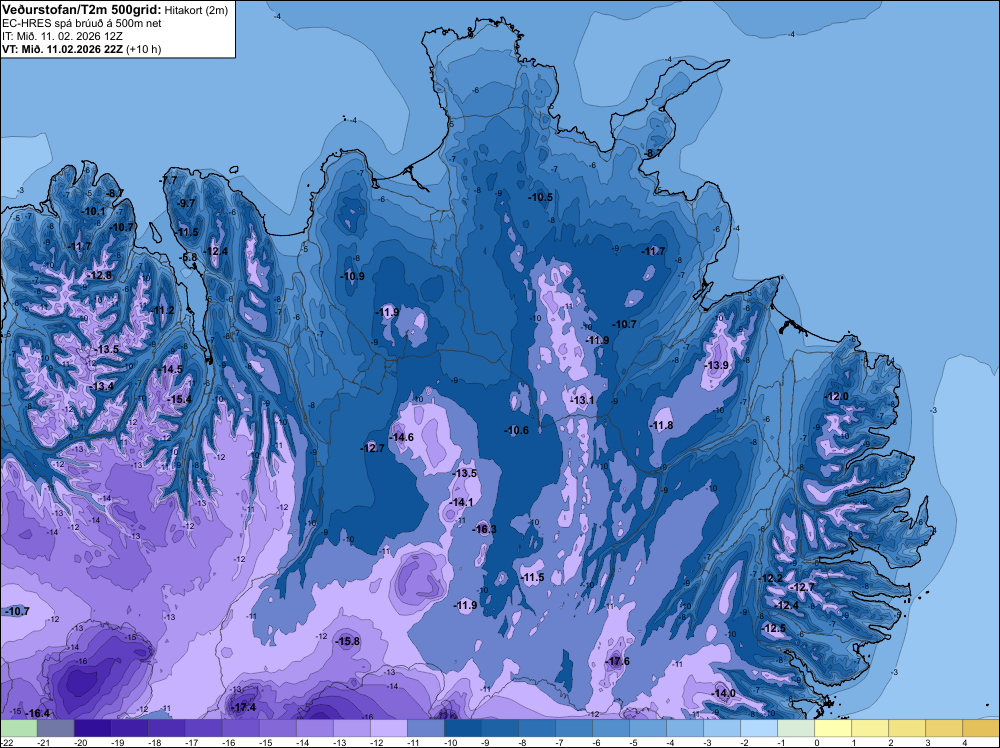Click the -12.0 temperature label
The image size is (1000, 748).
coord(837,396)
